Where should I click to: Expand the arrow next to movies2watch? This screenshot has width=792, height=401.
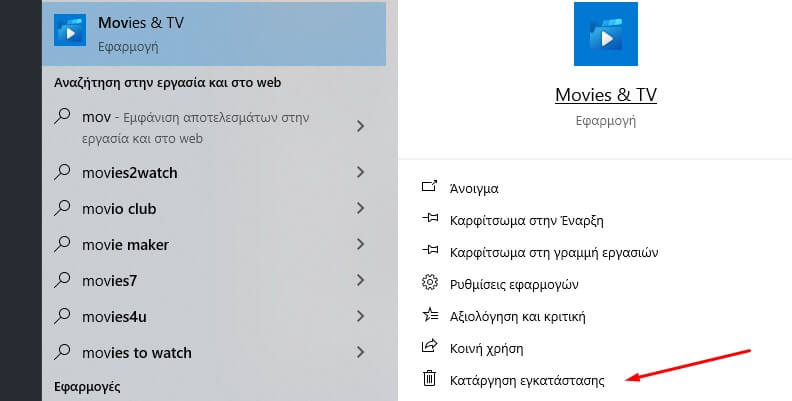[360, 173]
